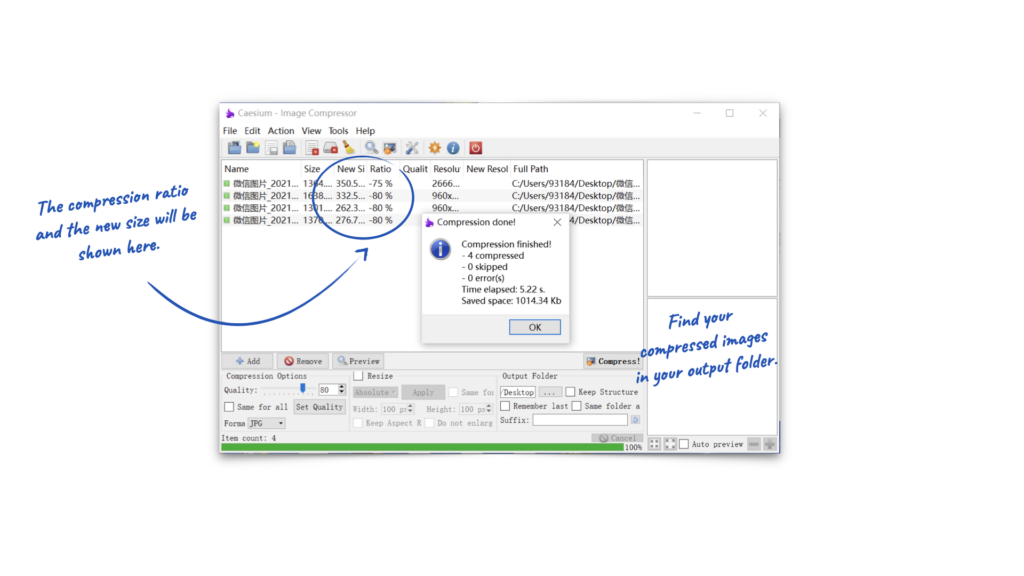Click the Full Path column header
Viewport: 1024px width, 576px height.
[576, 168]
